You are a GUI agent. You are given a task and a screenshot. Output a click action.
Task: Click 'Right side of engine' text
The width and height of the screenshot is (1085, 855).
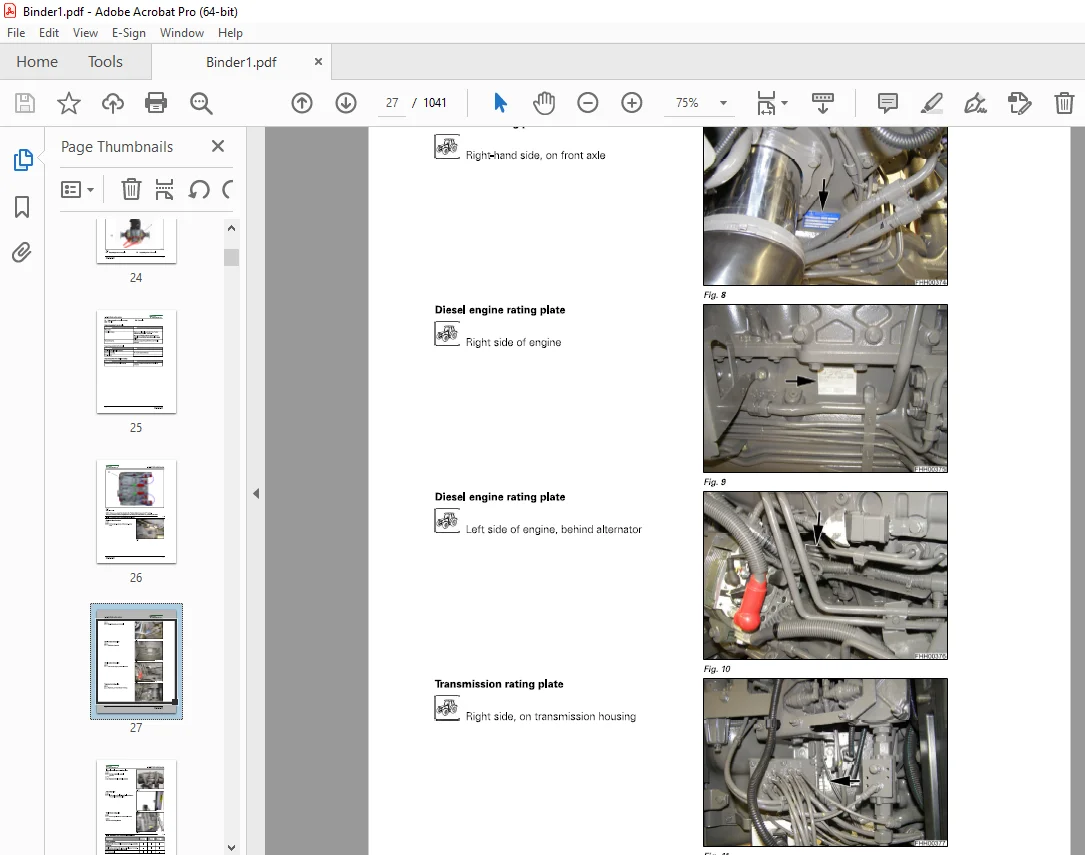(x=513, y=342)
